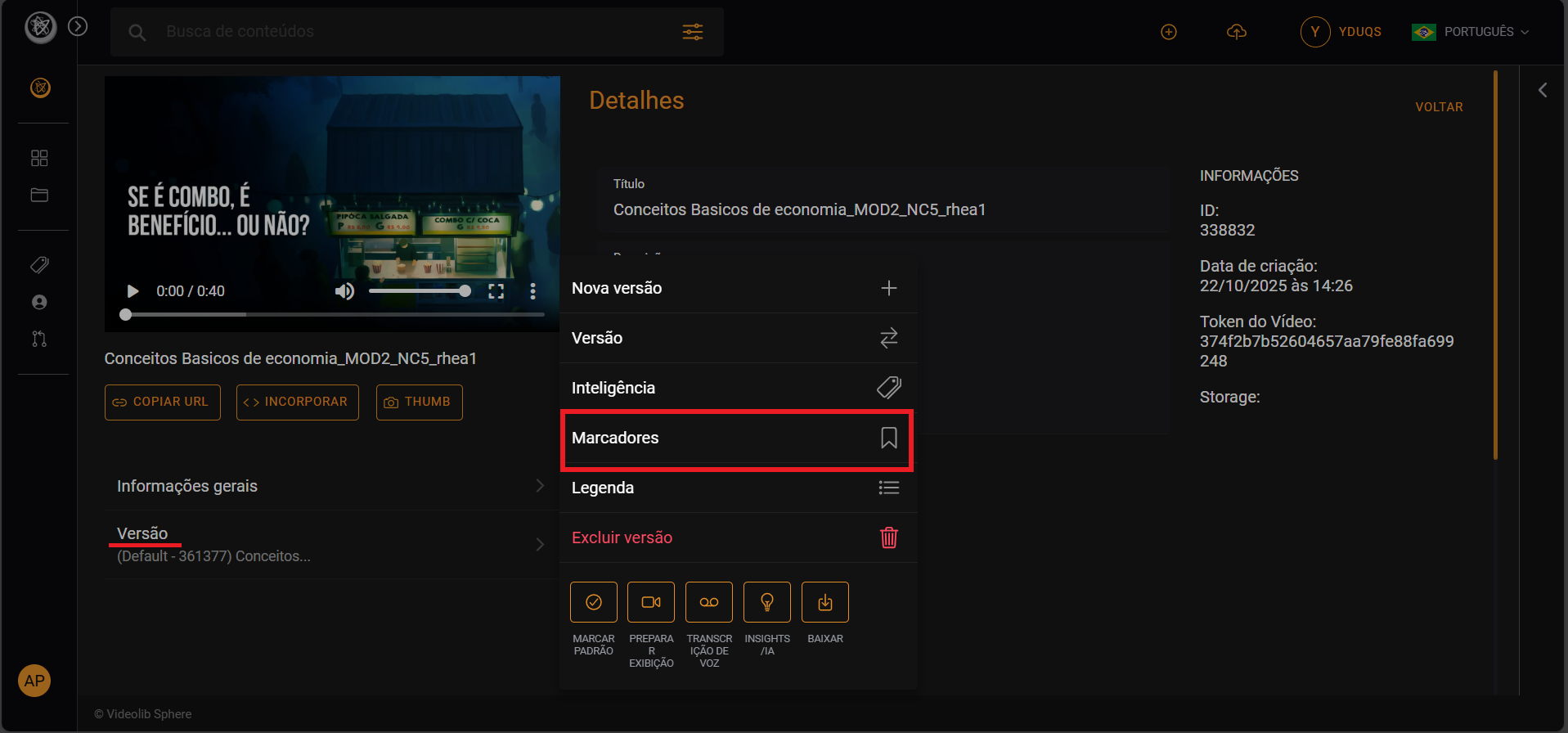The height and width of the screenshot is (733, 1568).
Task: Click Transcrição de Voz button
Action: (x=709, y=602)
